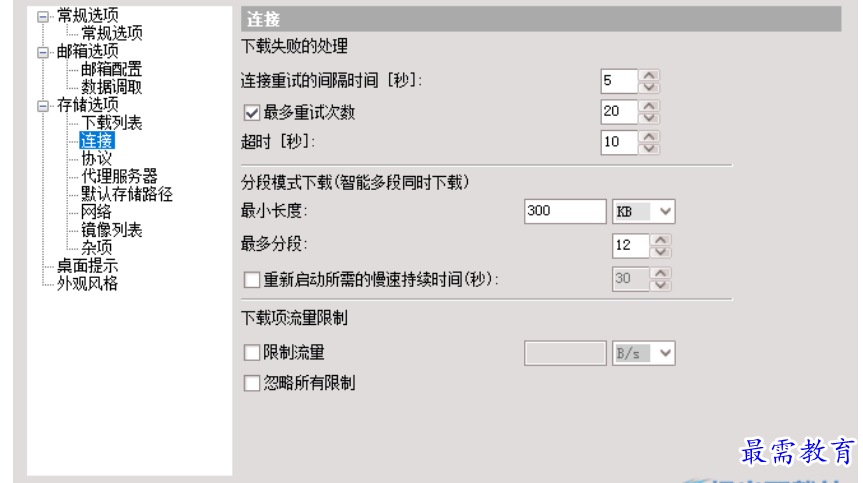Tick the 忽略所有限制 checkbox
Screen dimensions: 863x483
tap(252, 383)
